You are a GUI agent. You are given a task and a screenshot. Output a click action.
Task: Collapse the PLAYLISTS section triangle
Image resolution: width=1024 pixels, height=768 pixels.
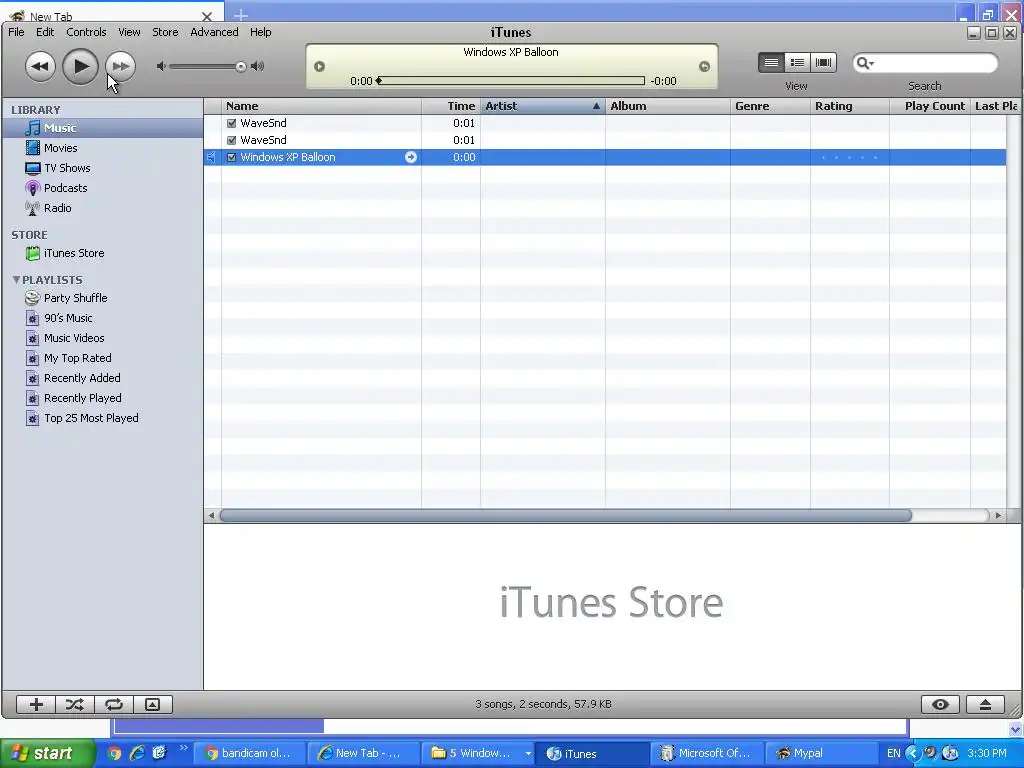point(16,280)
